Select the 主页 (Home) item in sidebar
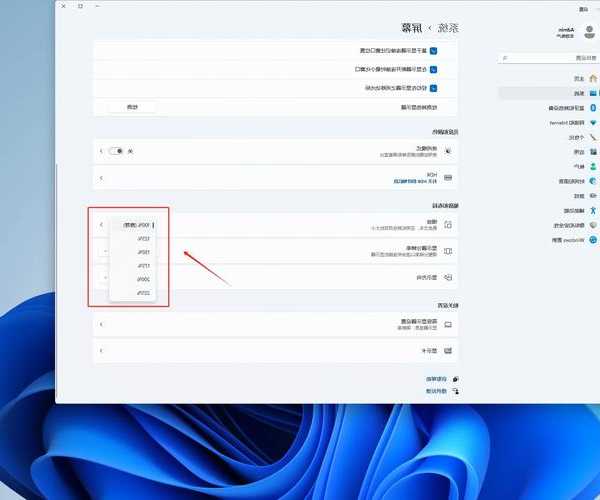The width and height of the screenshot is (600, 500). 578,78
